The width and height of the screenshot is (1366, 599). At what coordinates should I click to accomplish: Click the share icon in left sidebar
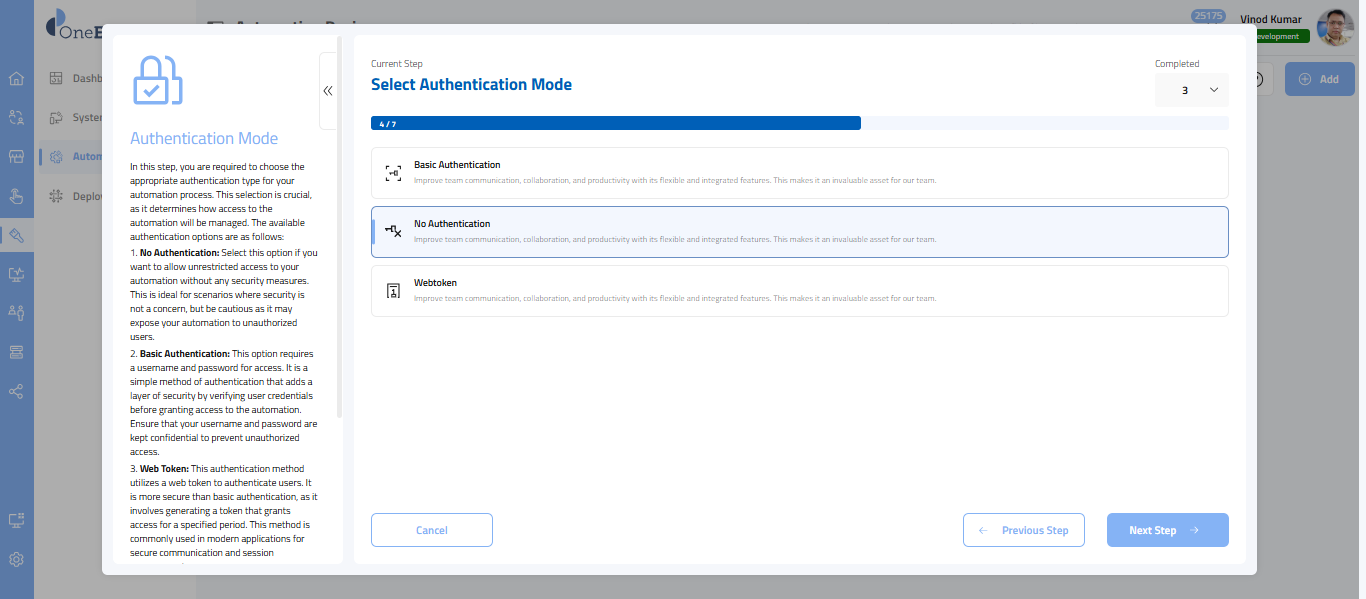pyautogui.click(x=16, y=391)
